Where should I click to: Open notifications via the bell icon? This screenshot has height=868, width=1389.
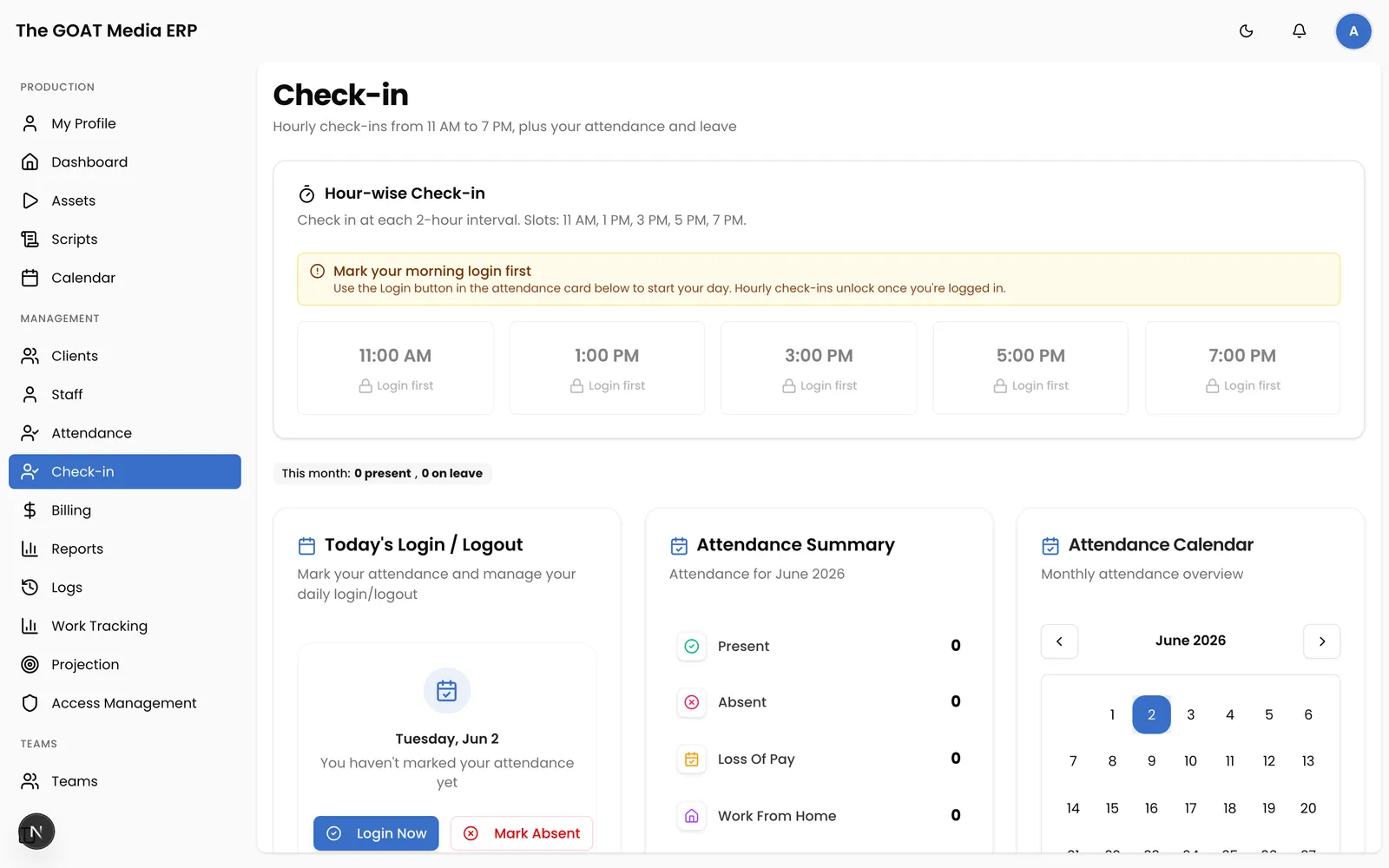pos(1299,31)
